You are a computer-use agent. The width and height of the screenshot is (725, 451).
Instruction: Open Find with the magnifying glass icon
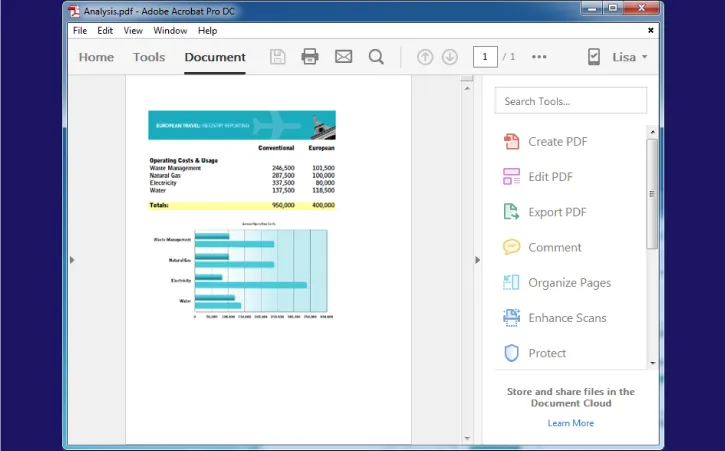pos(376,57)
